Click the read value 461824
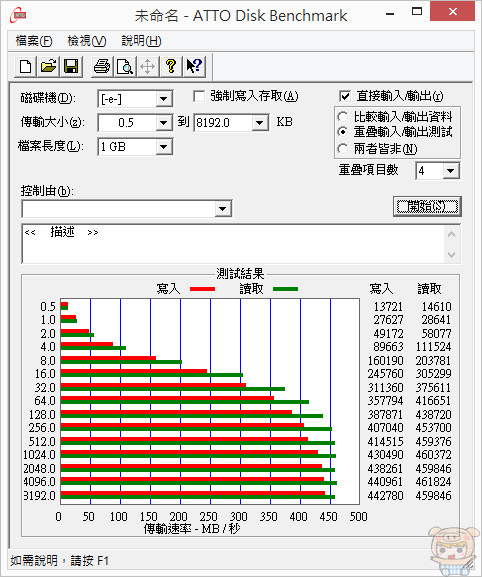Screen dimensions: 482x577 click(433, 482)
